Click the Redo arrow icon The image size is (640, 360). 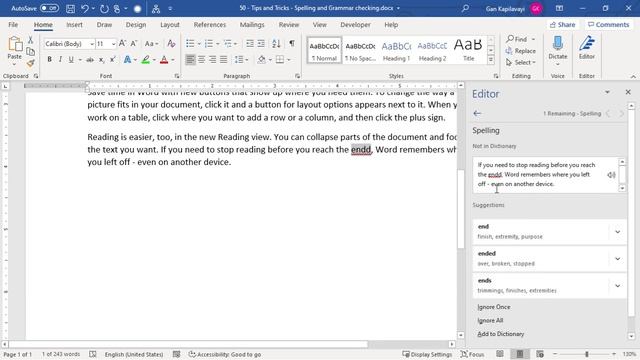tap(104, 8)
